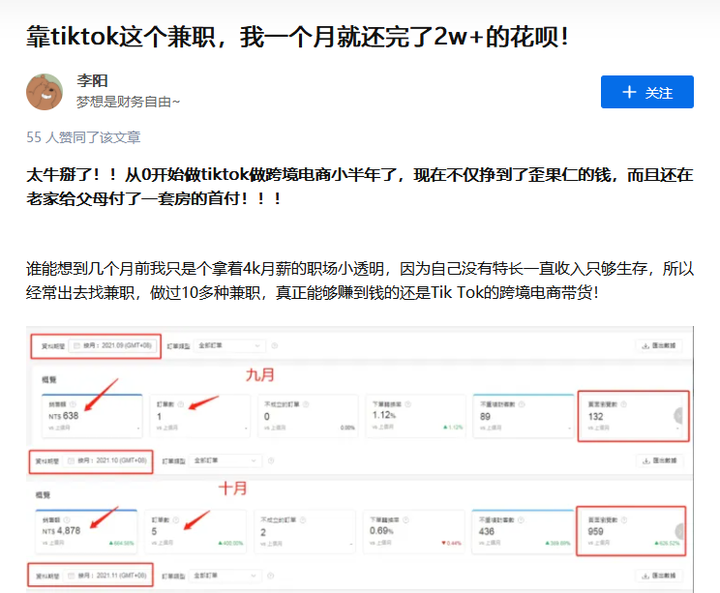Expand the 全部订单 dropdown in the 2021.11 row
720x593 pixels.
coord(225,576)
